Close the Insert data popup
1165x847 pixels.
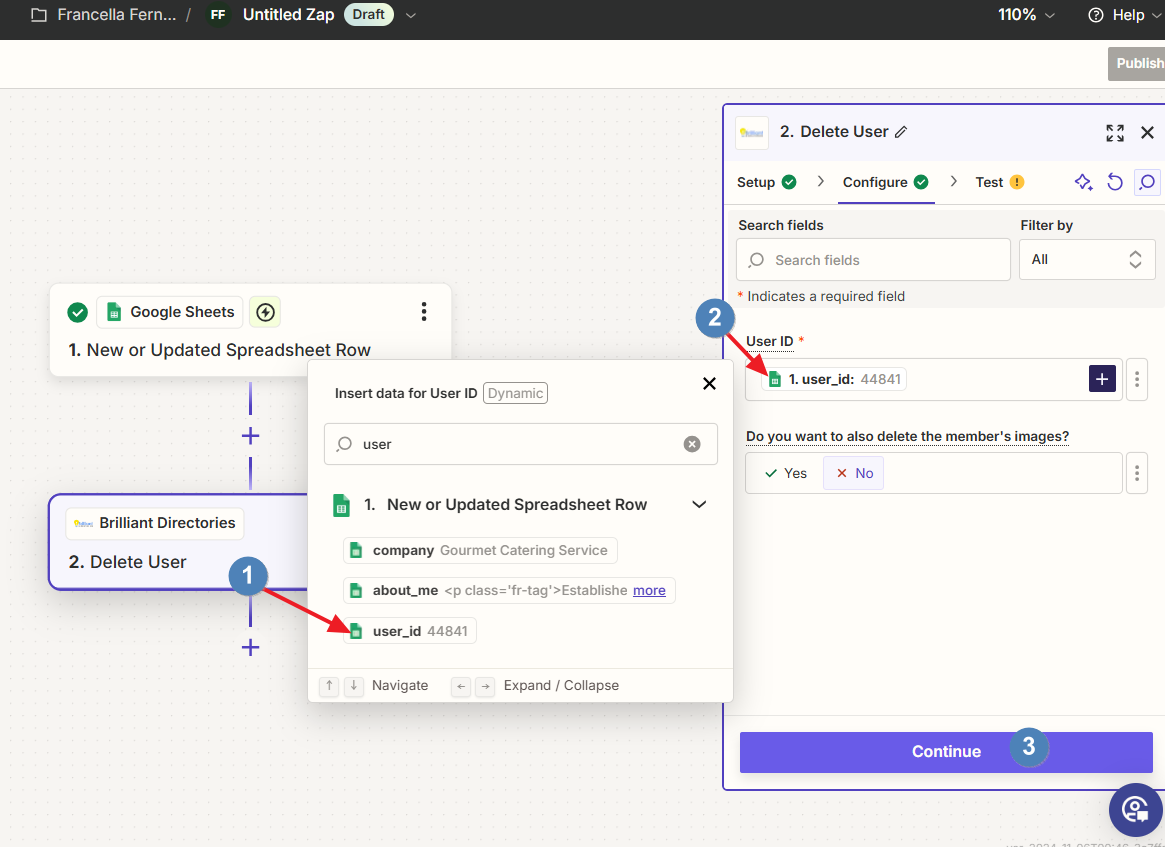tap(710, 383)
